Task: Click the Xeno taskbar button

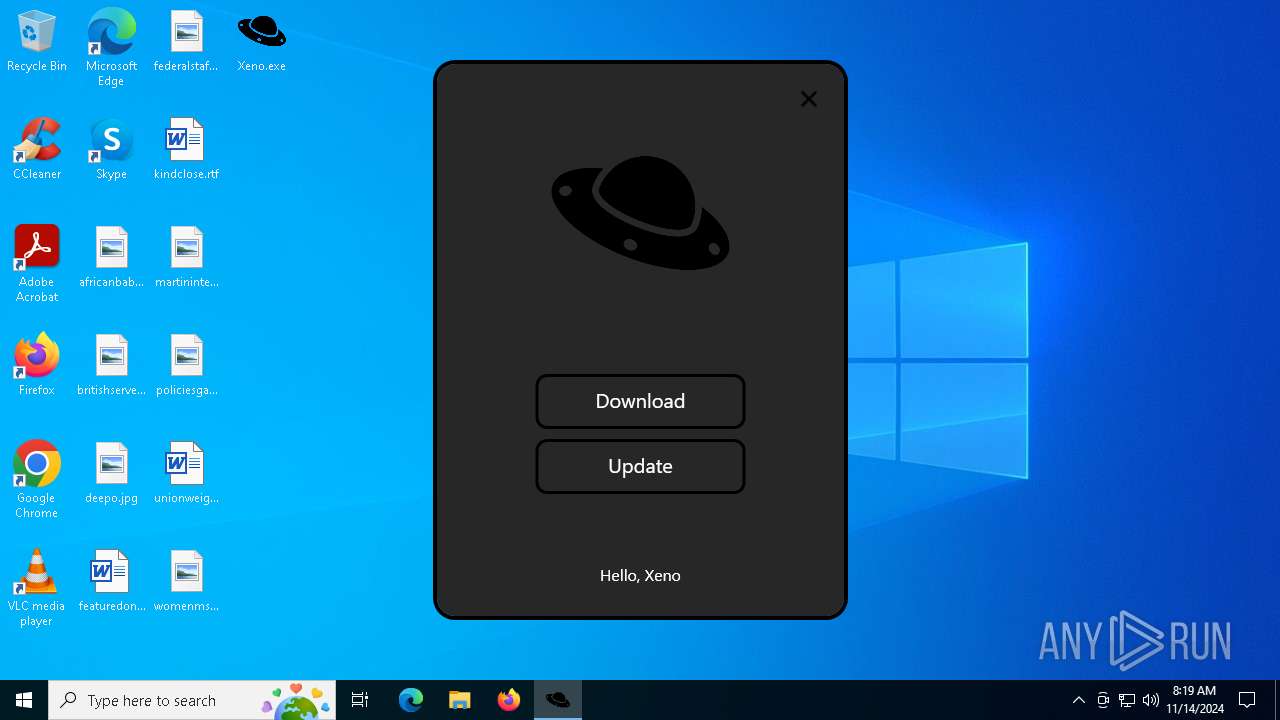Action: click(558, 700)
